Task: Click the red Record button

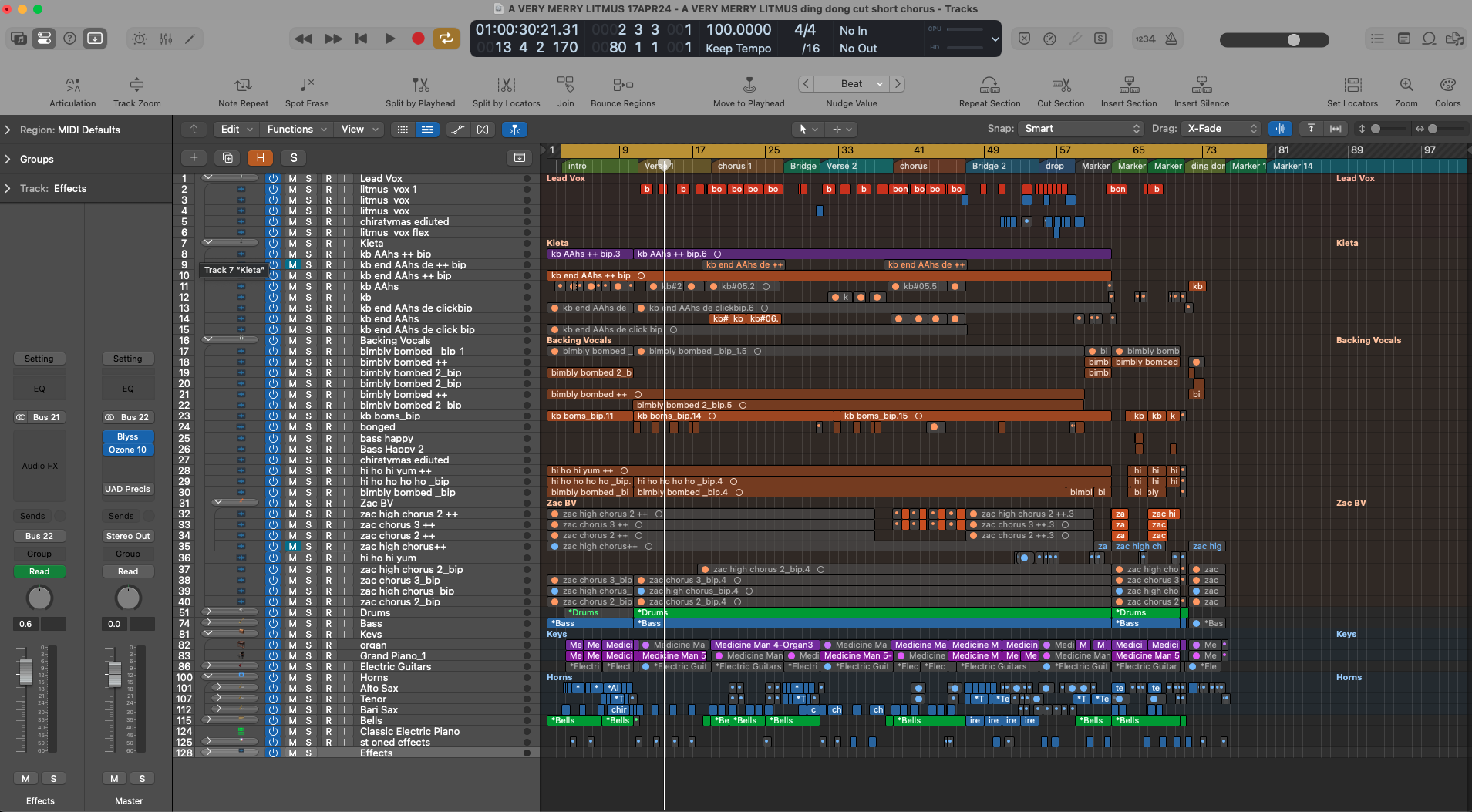Action: (418, 39)
